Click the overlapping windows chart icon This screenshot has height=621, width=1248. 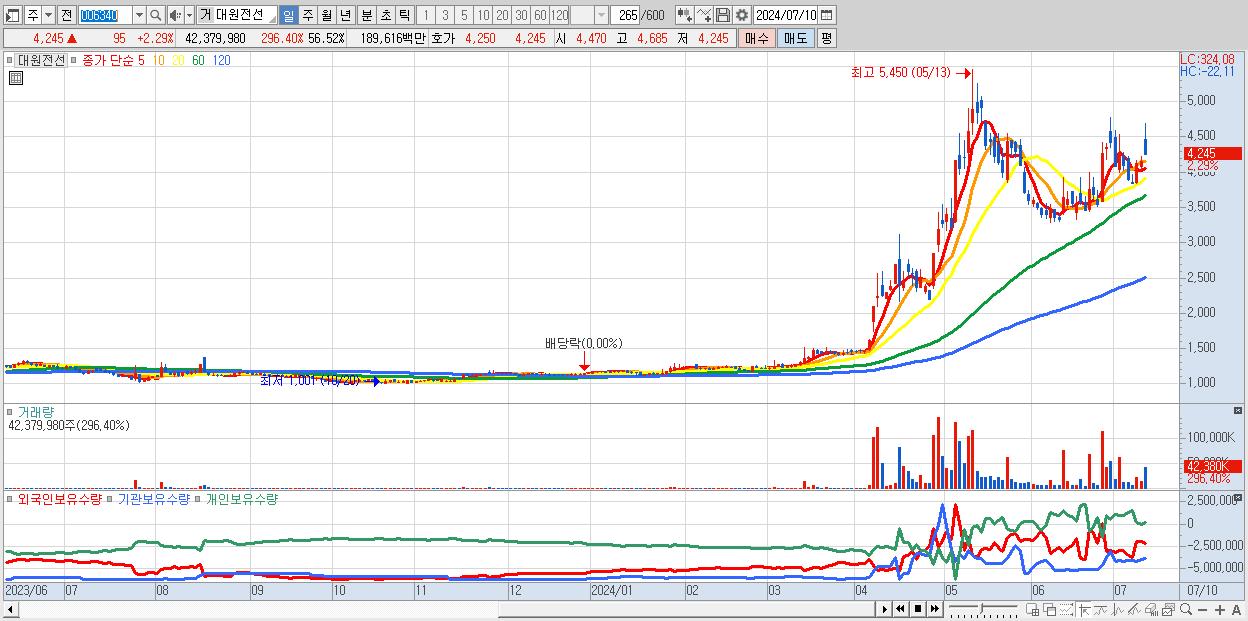pos(1050,610)
